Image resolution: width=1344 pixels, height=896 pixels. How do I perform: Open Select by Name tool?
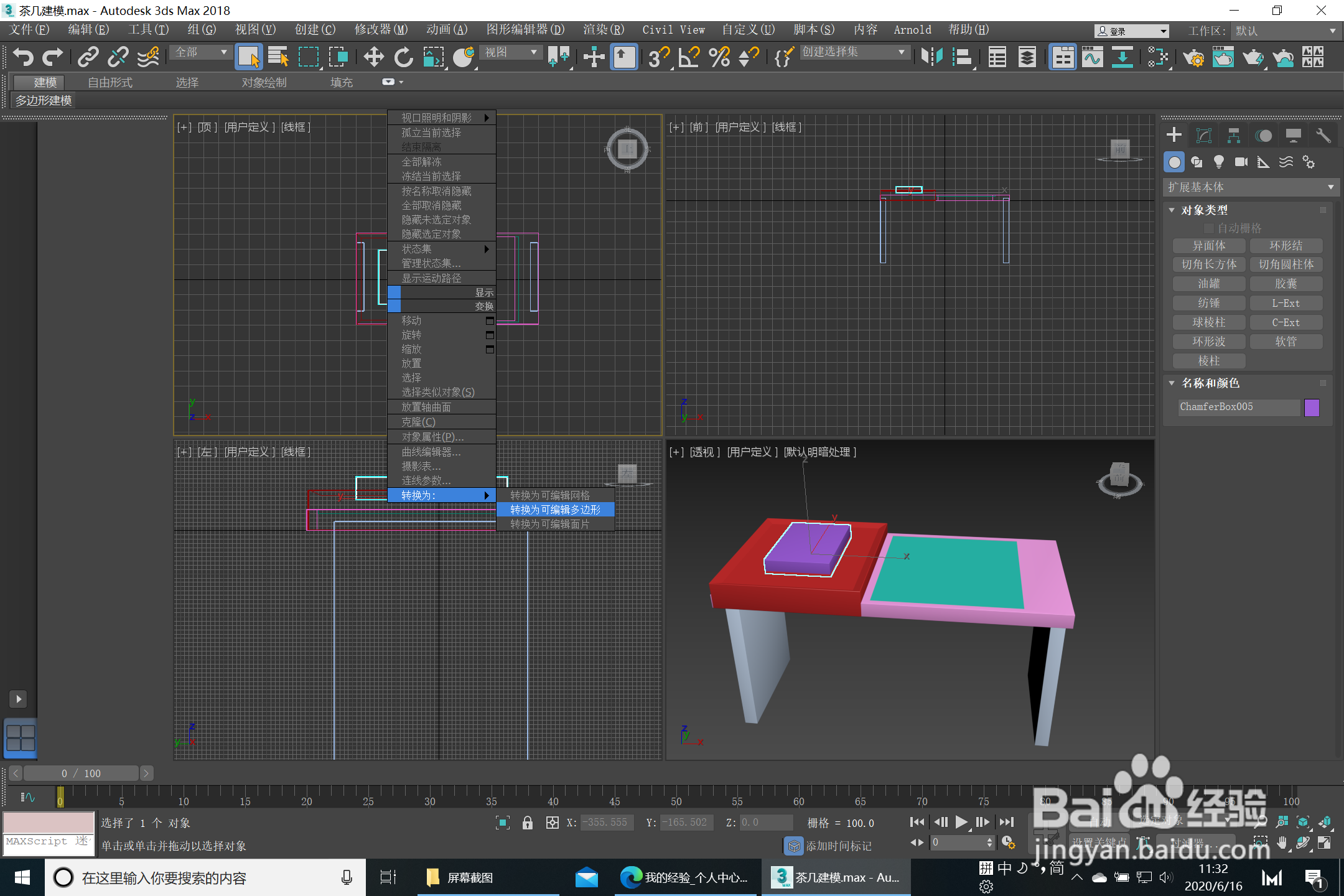[278, 57]
